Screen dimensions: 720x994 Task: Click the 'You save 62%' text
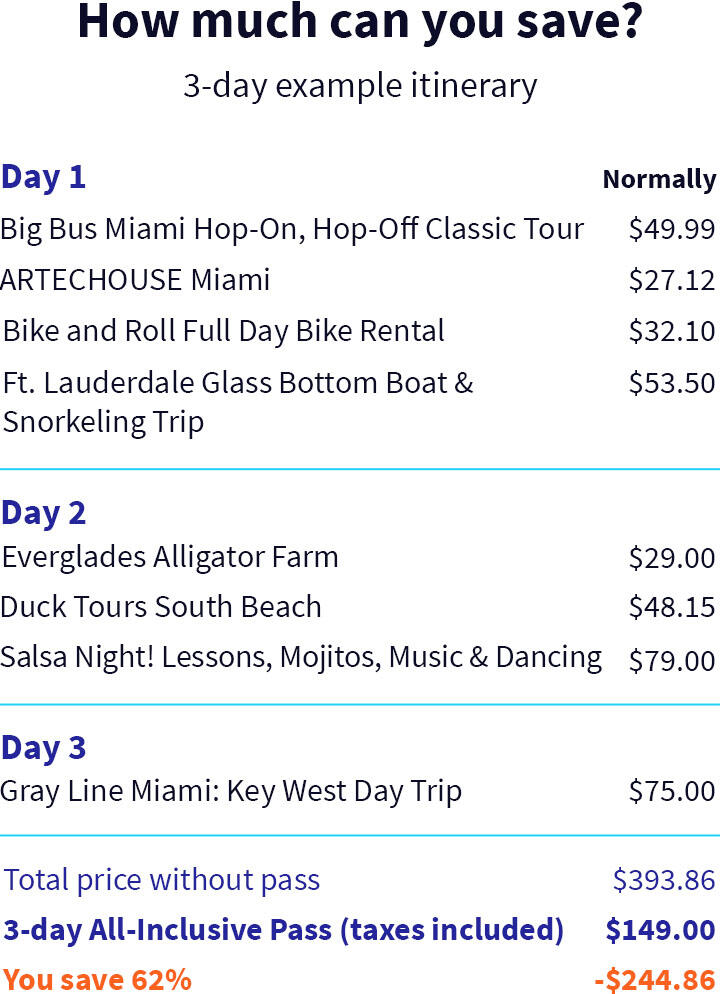[x=97, y=979]
